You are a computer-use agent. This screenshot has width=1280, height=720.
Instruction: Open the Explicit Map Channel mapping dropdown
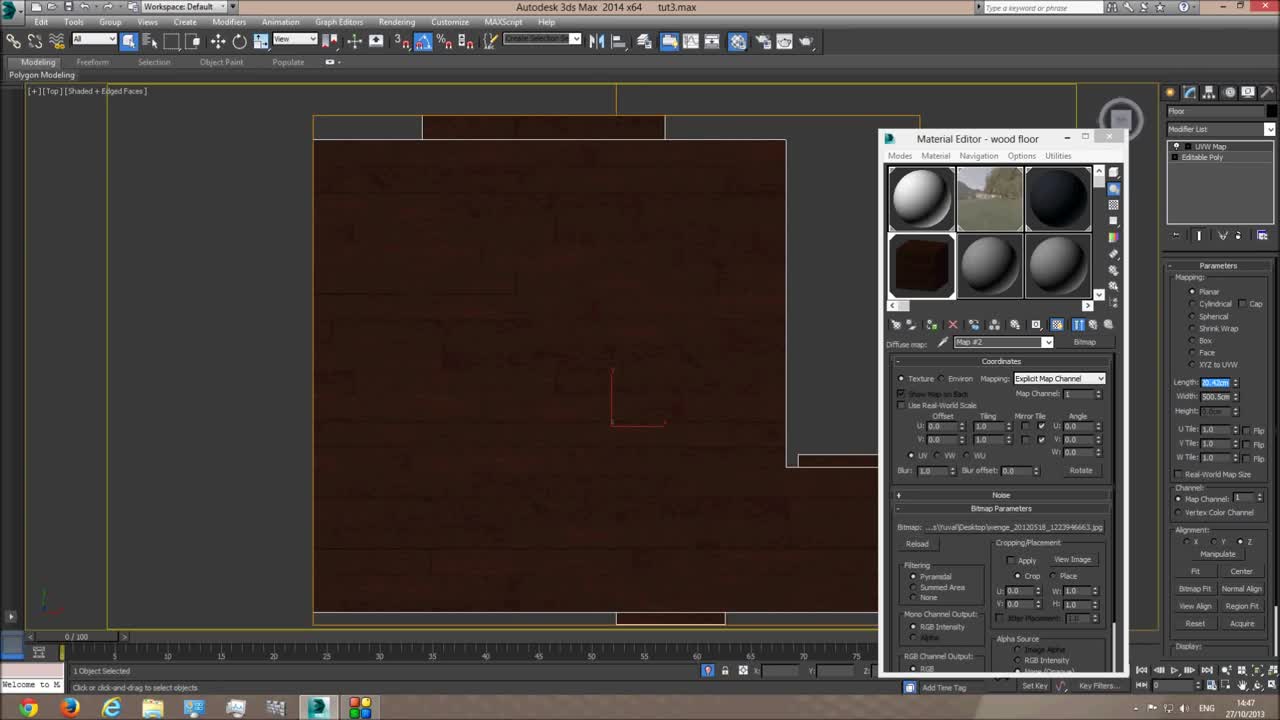pos(1060,379)
